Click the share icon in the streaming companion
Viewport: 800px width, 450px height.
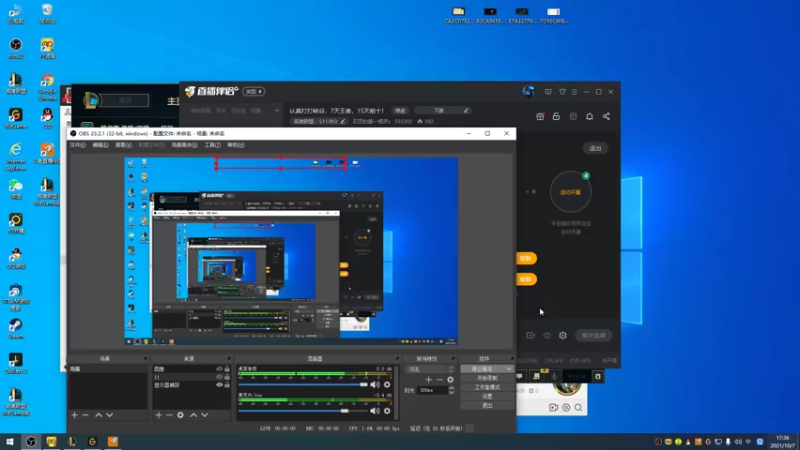coord(606,116)
